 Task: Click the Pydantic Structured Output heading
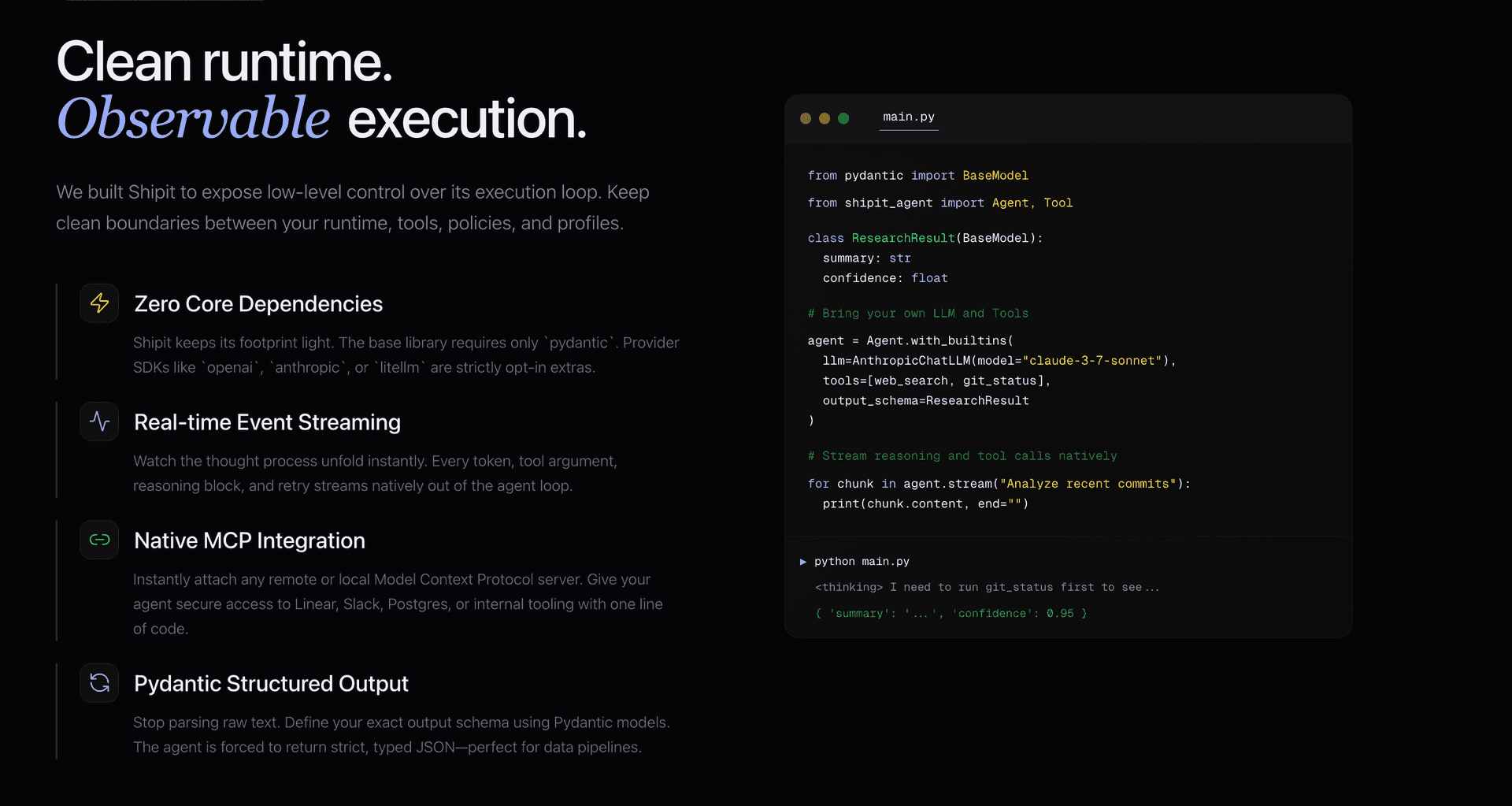[271, 683]
